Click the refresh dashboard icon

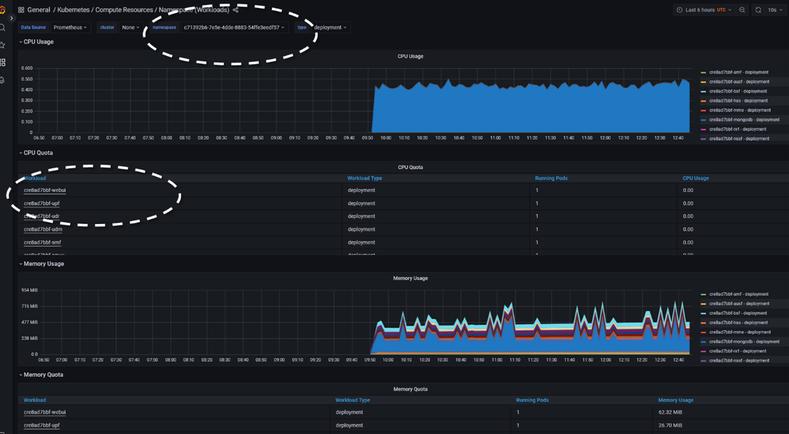click(758, 10)
